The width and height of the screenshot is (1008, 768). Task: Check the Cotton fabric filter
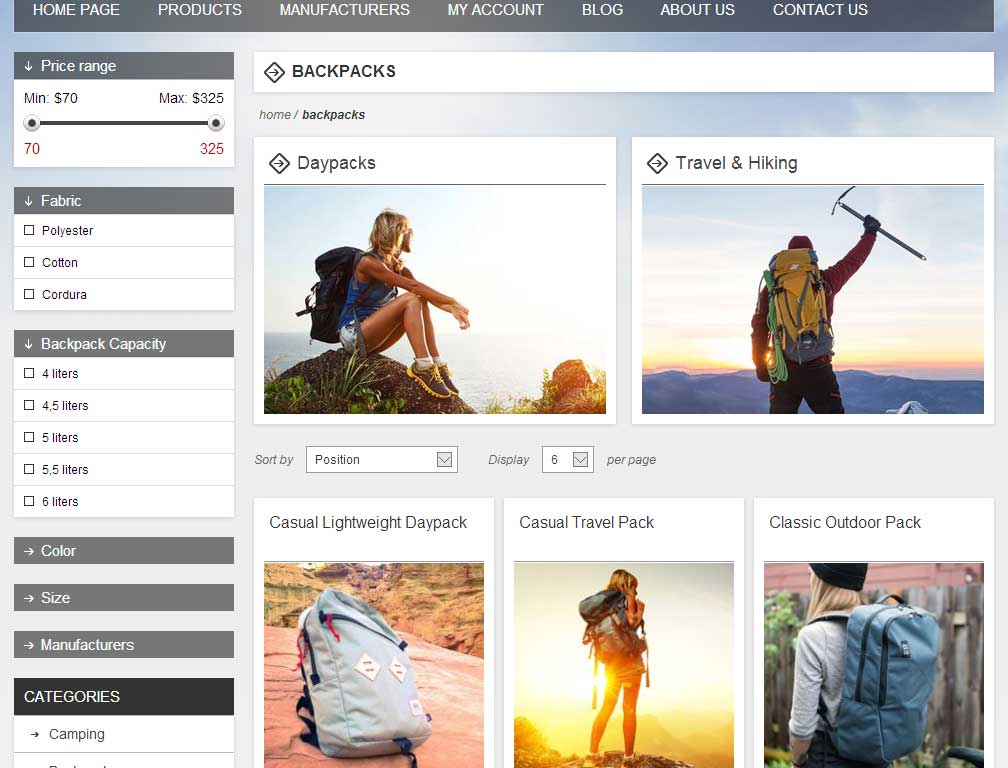[29, 262]
